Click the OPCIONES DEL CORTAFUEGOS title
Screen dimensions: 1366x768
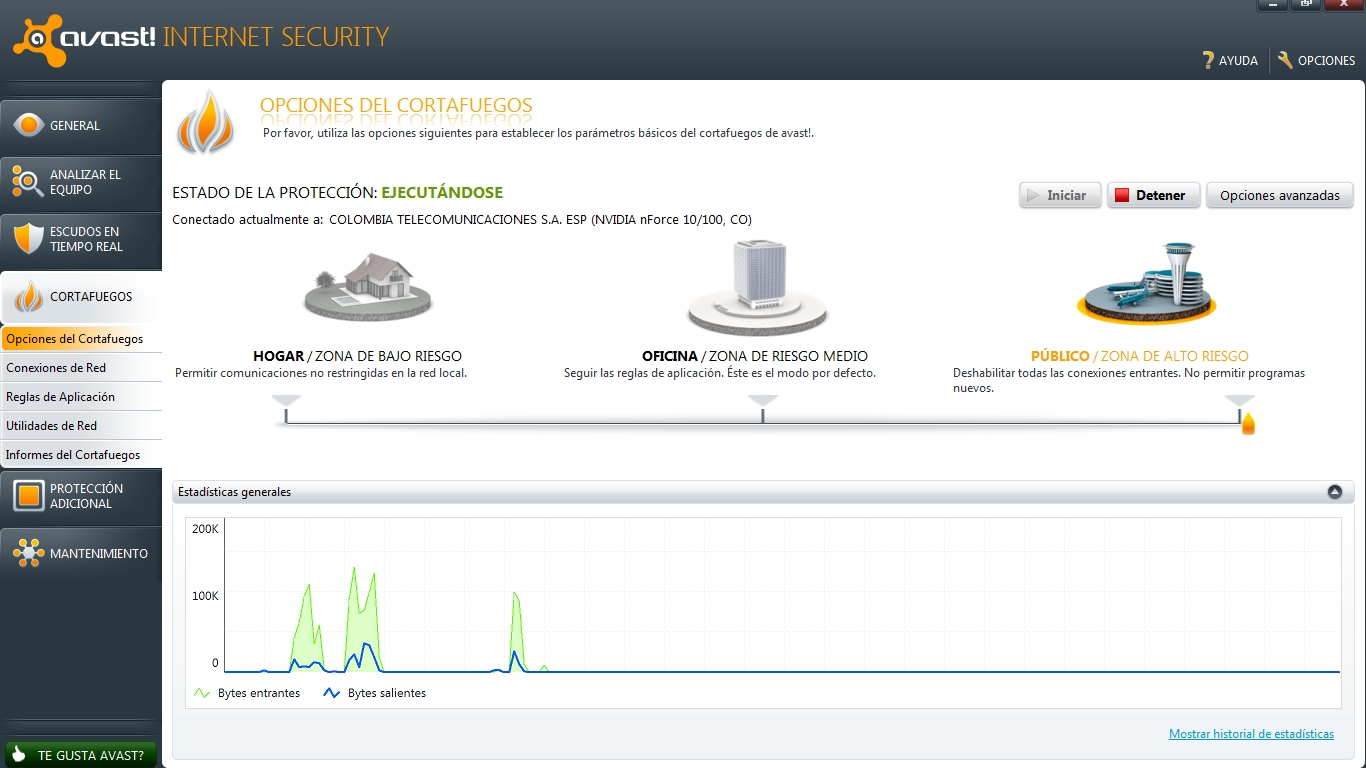tap(396, 105)
